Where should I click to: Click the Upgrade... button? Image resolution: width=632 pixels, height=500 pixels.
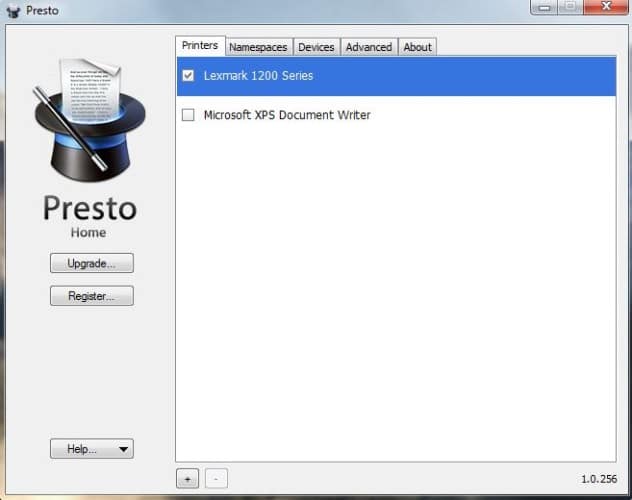tap(92, 263)
